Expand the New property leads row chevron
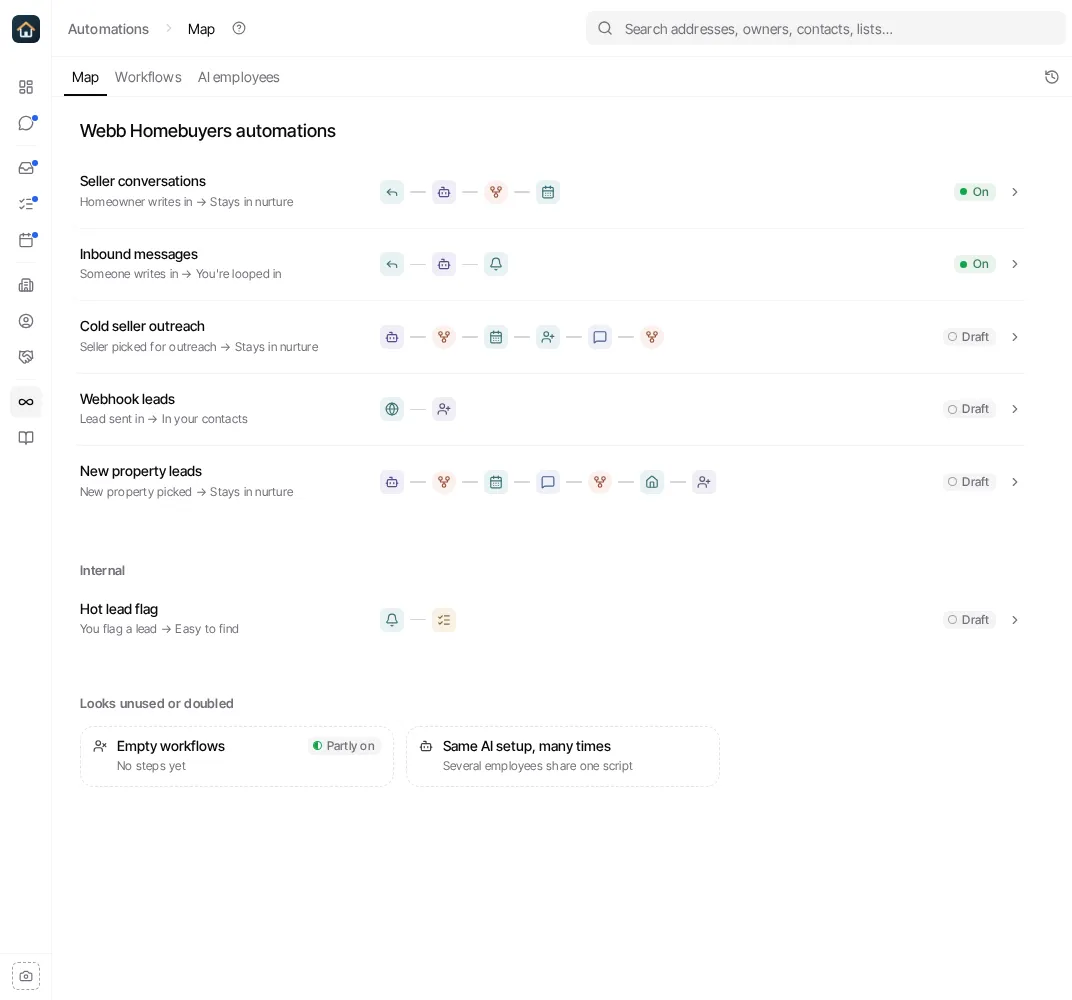 click(1015, 482)
